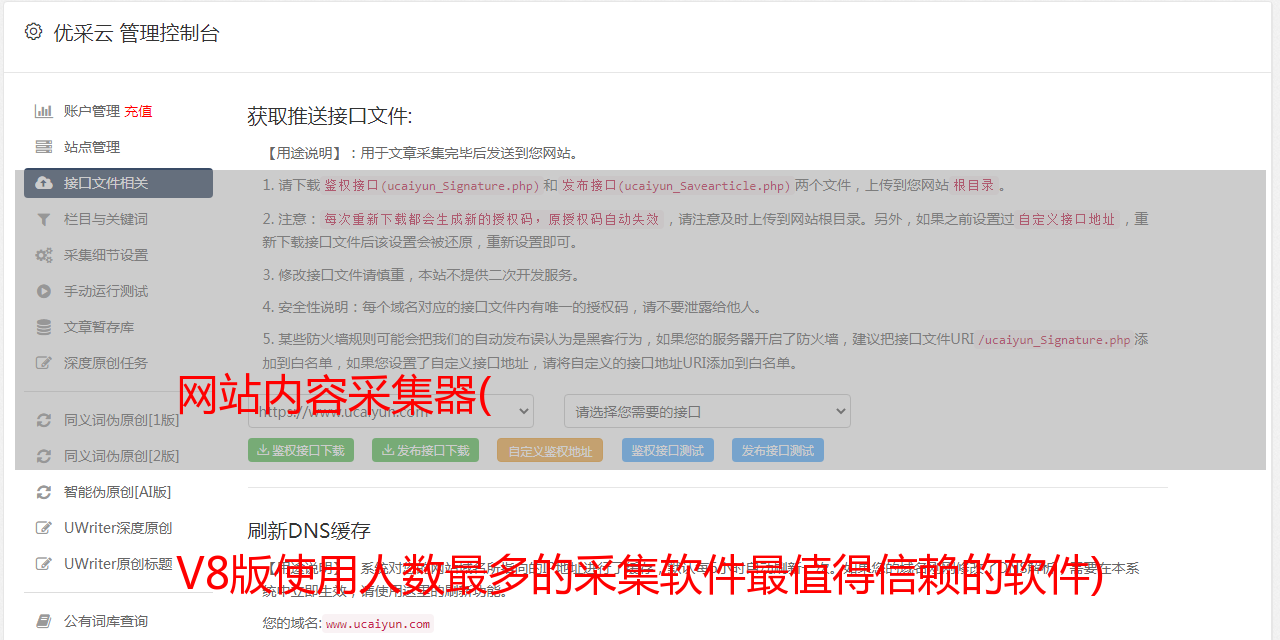Click the highlighted 根目录 text

pyautogui.click(x=973, y=186)
